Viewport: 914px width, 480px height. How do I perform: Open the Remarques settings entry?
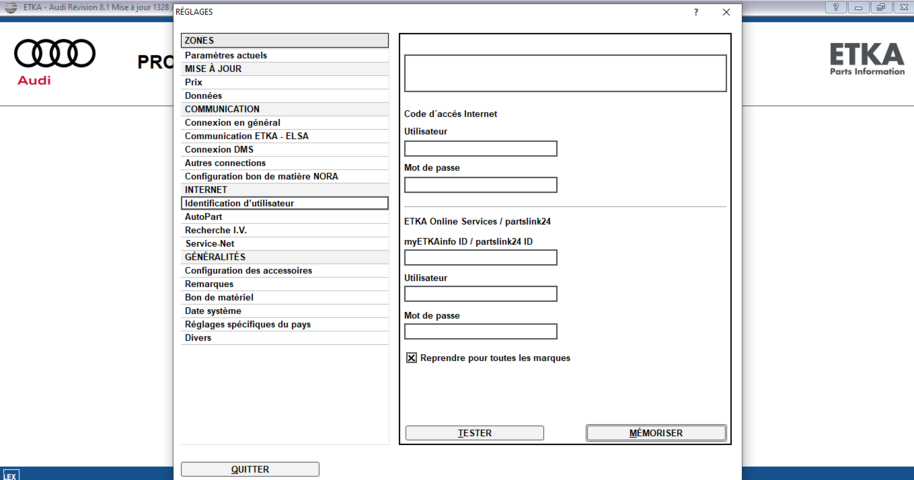point(284,284)
